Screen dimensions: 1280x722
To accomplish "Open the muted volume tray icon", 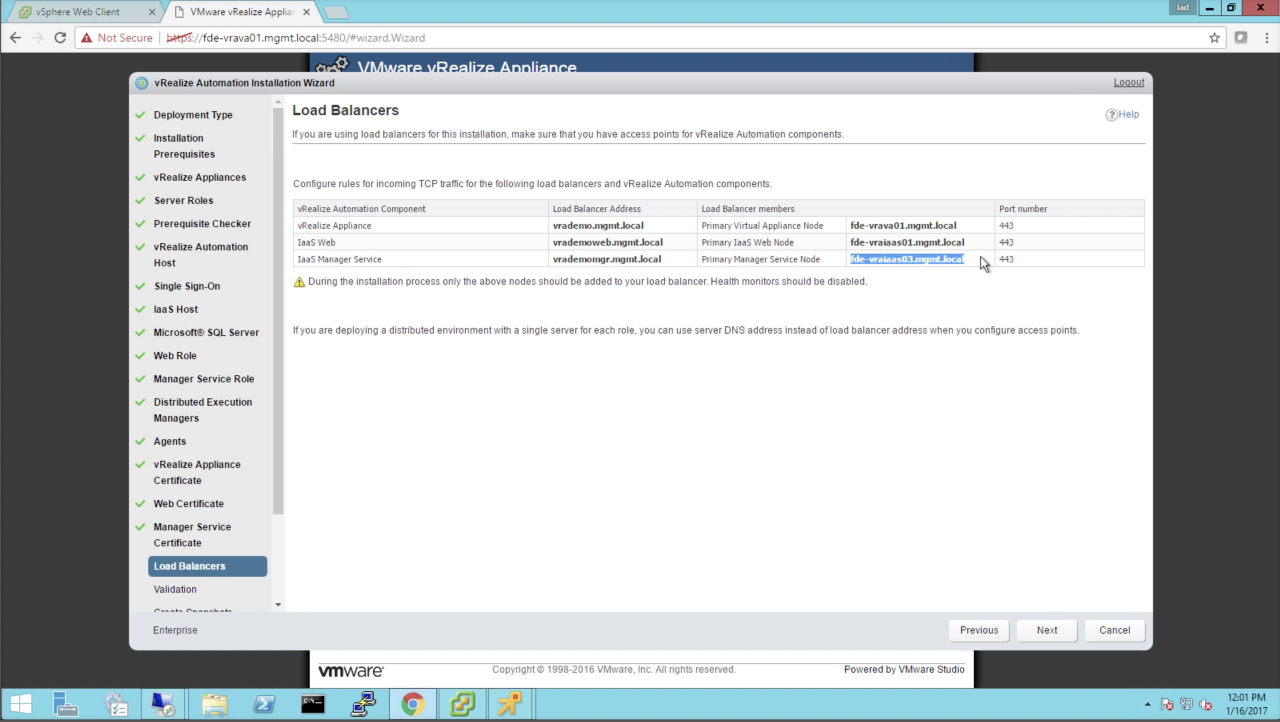I will (1206, 705).
